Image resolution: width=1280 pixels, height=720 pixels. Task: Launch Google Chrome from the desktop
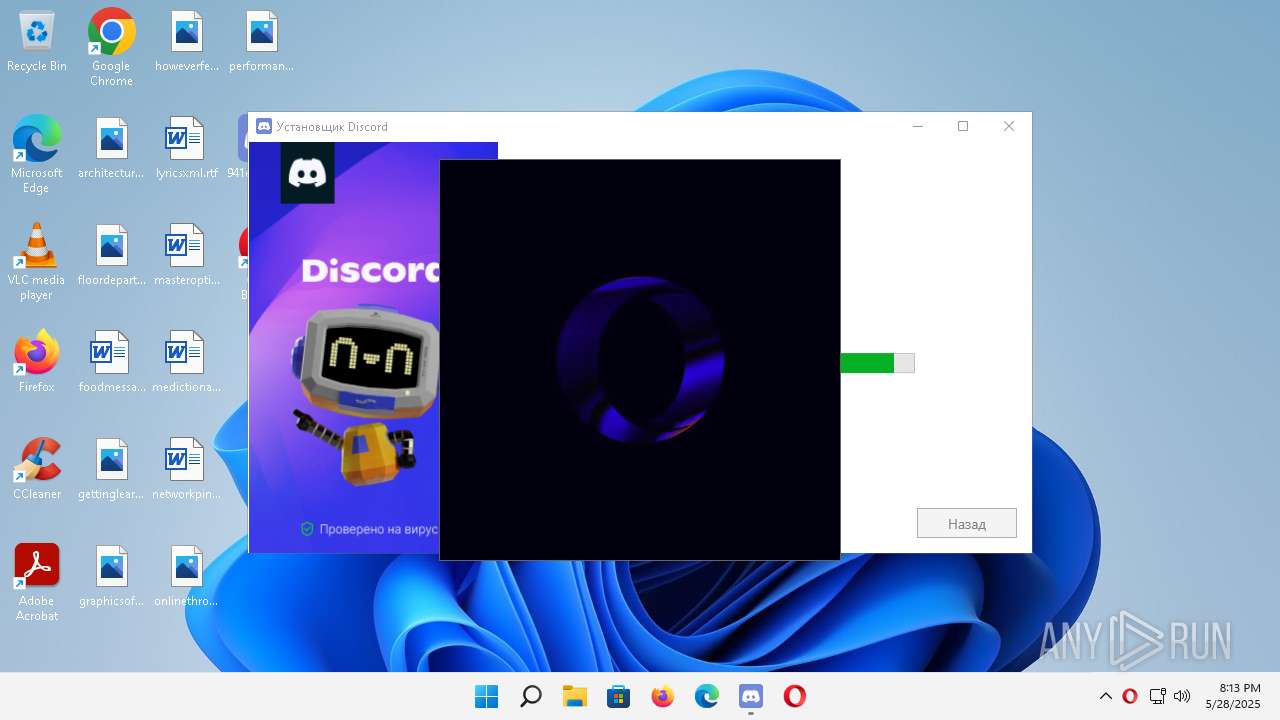111,48
